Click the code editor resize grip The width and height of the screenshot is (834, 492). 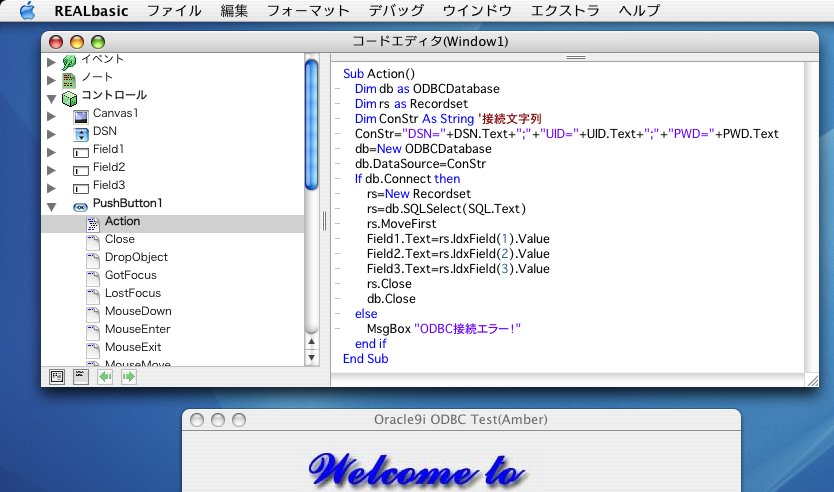[812, 380]
